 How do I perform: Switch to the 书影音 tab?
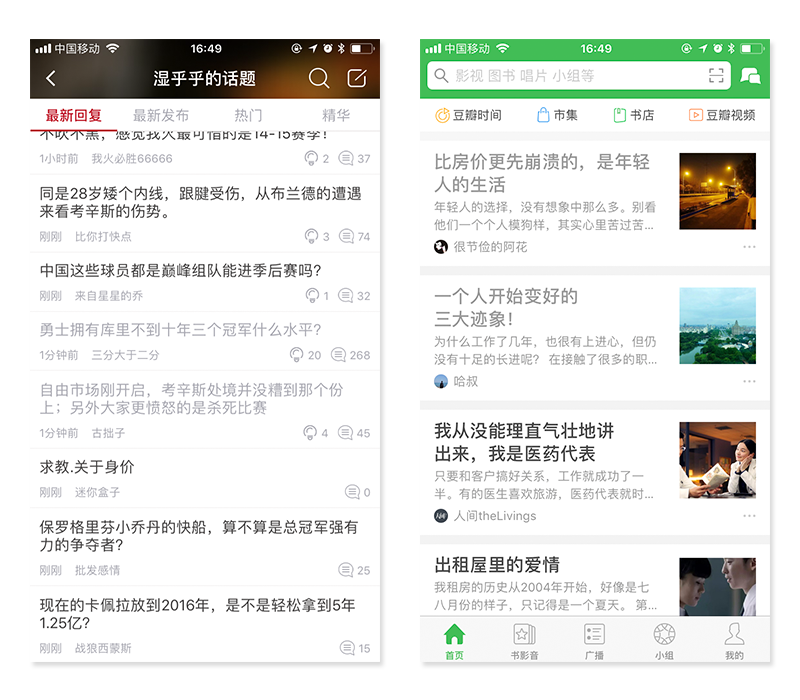[524, 640]
